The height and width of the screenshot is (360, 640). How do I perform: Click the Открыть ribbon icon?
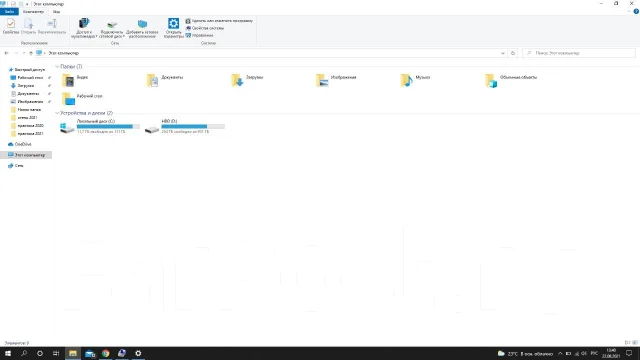coord(28,26)
